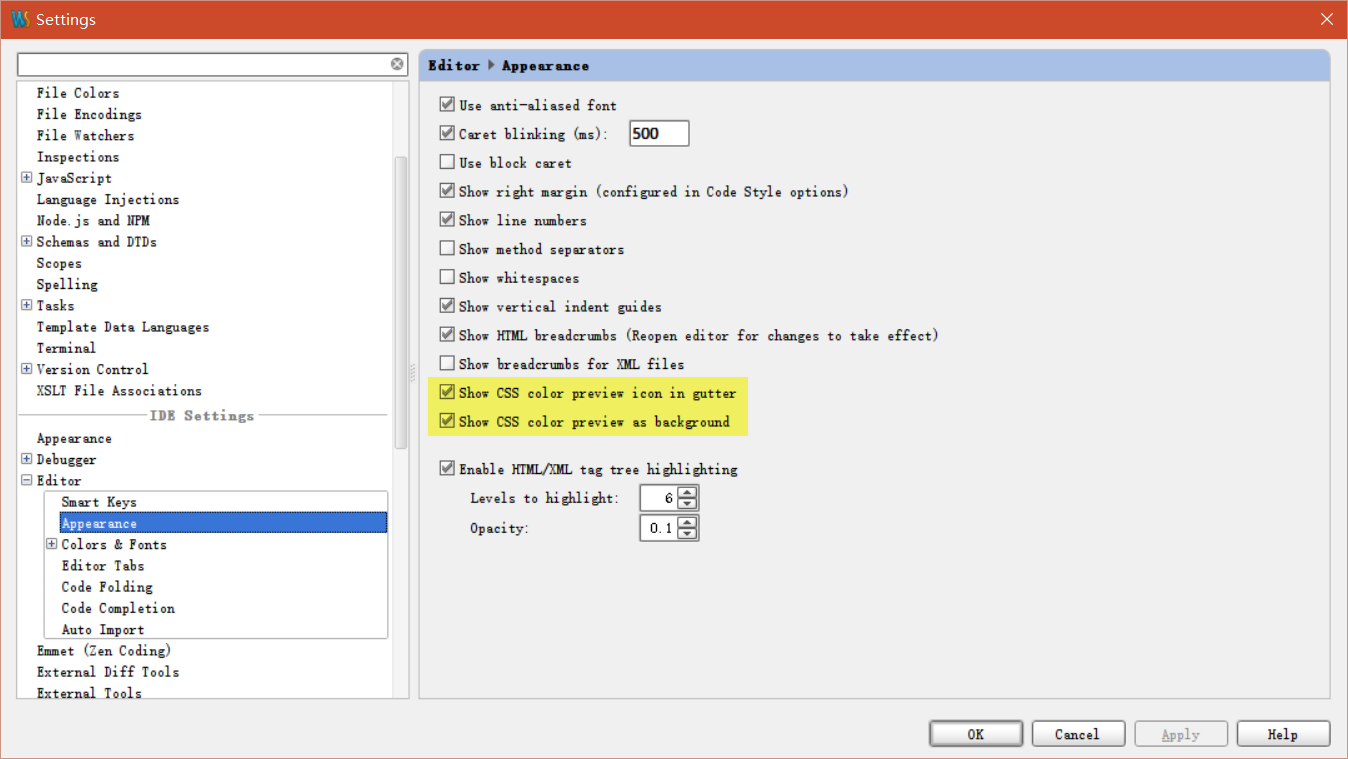Select File Colors settings
The image size is (1348, 759).
tap(78, 93)
